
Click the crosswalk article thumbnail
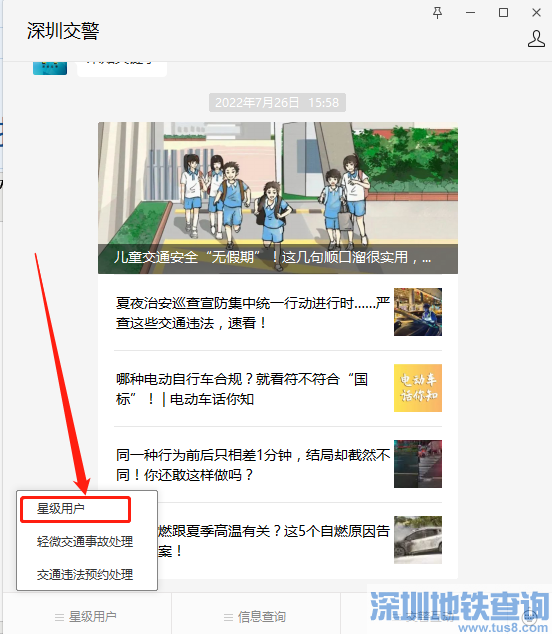[x=418, y=464]
